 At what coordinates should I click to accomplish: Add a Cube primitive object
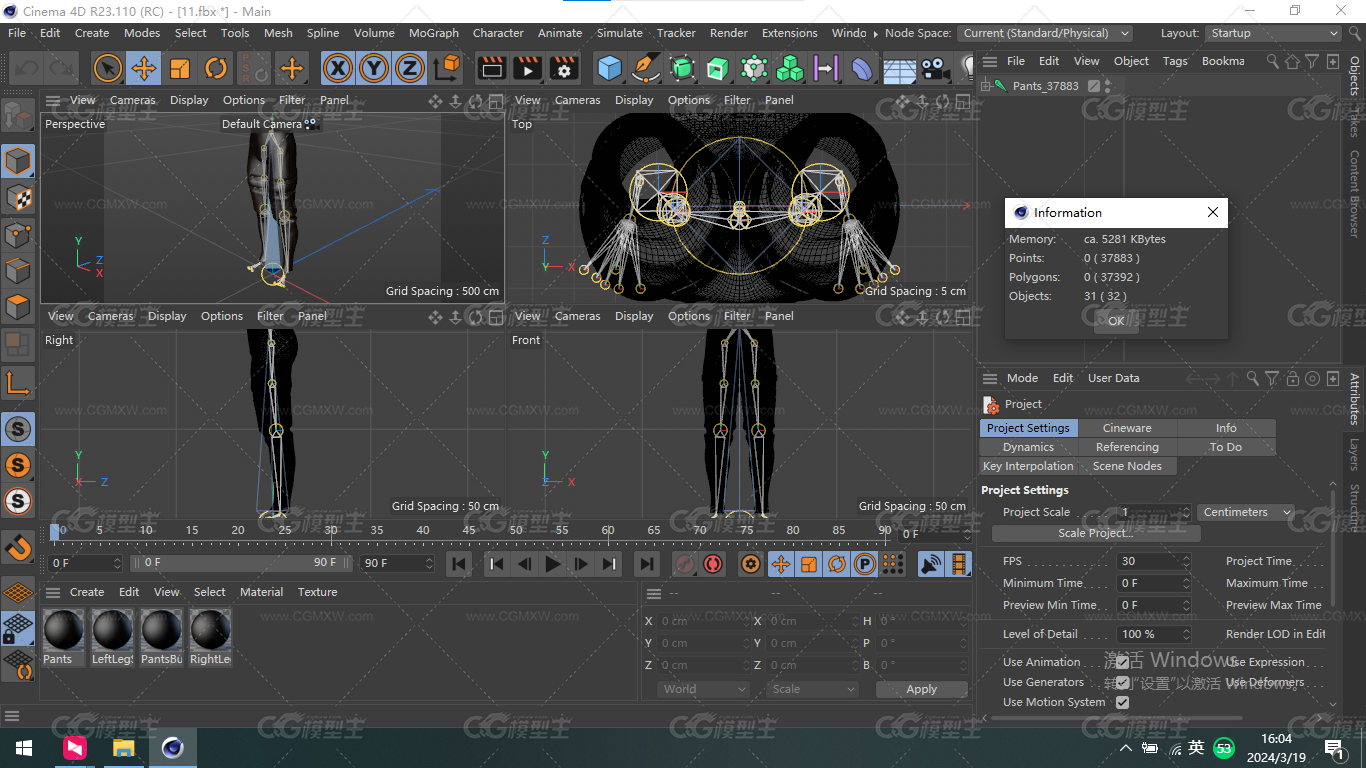(x=609, y=68)
